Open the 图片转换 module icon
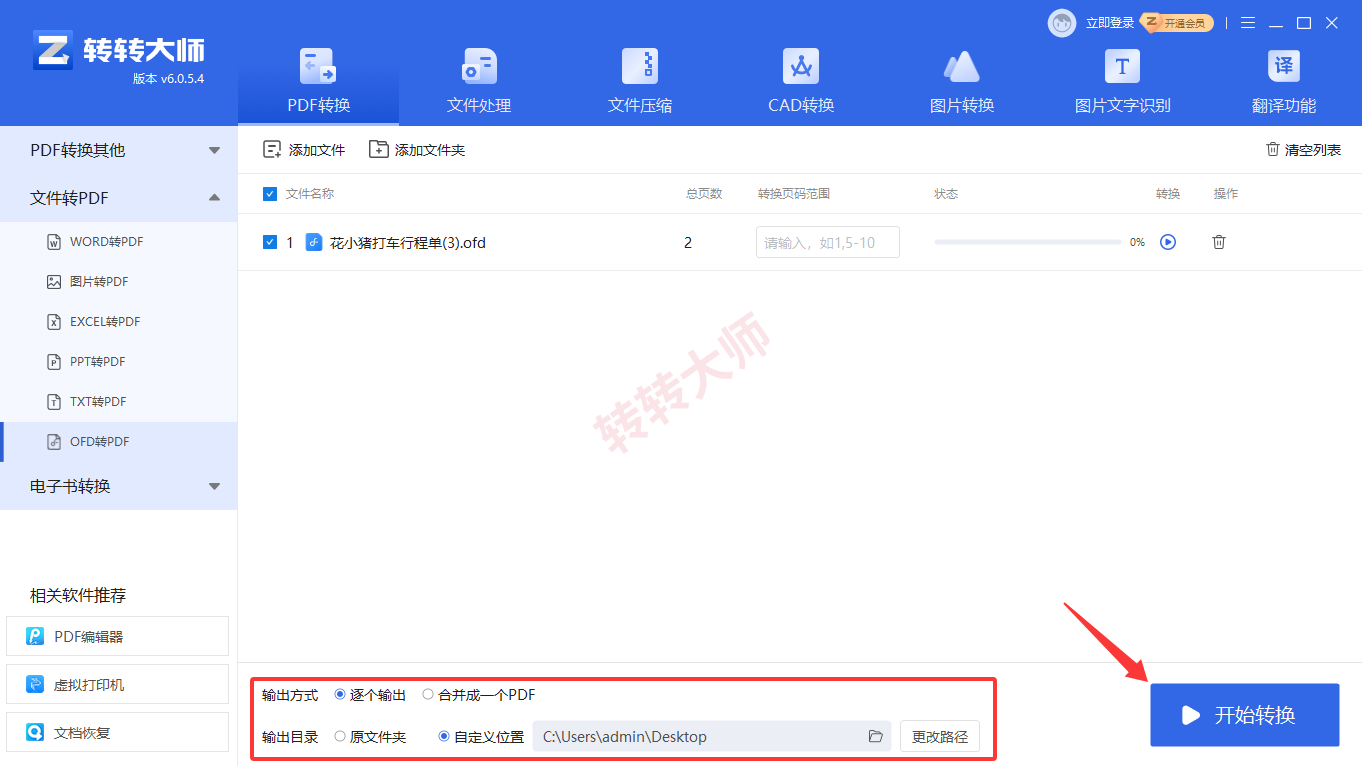1362x766 pixels. (962, 66)
